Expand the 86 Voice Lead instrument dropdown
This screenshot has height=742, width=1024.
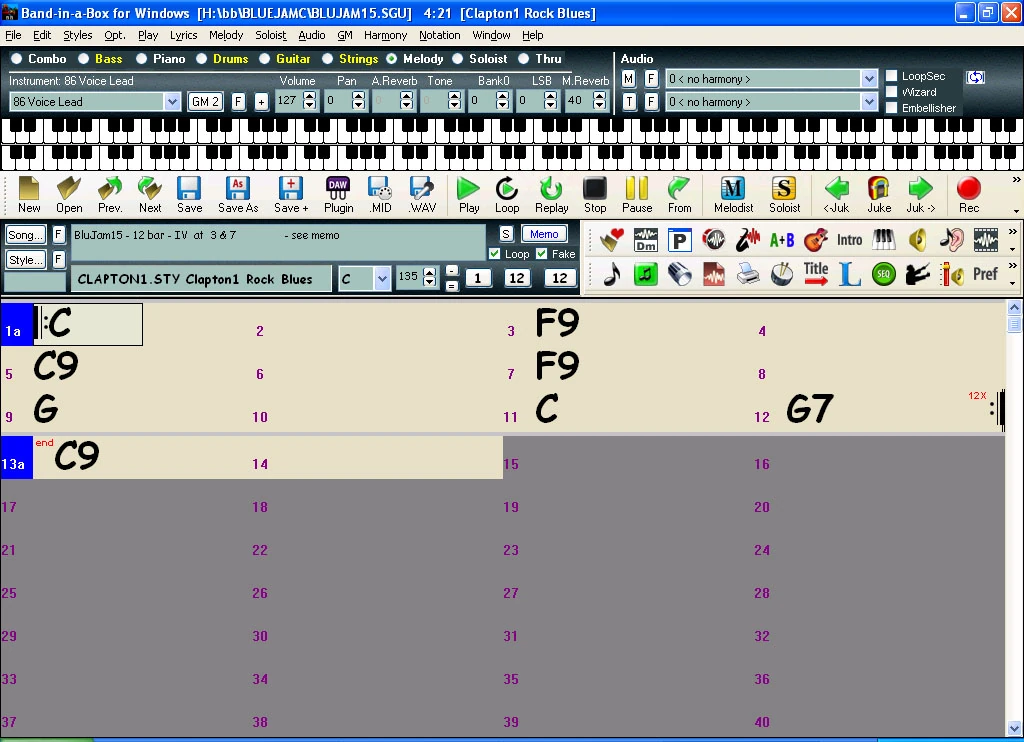172,102
